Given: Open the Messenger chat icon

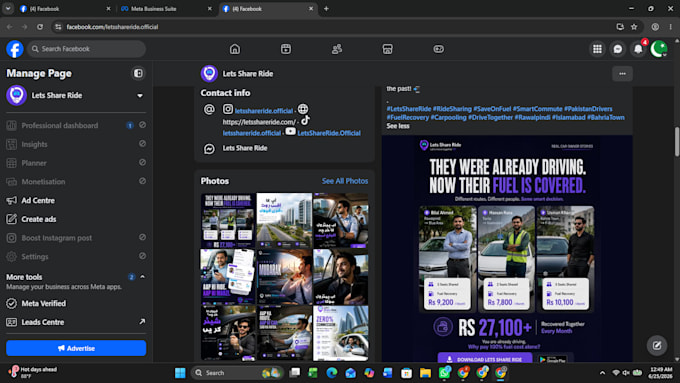Looking at the screenshot, I should pos(618,49).
